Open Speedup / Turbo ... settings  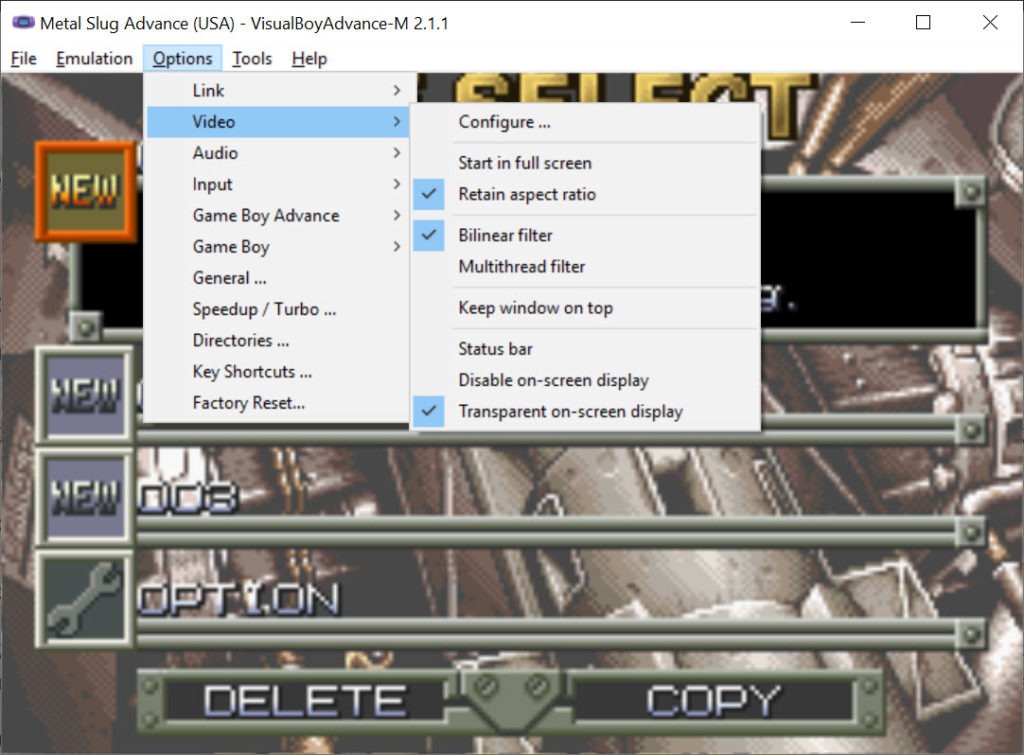click(x=278, y=309)
